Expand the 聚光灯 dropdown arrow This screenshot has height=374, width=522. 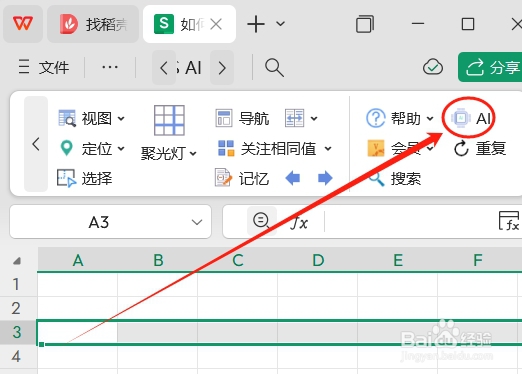click(x=193, y=154)
